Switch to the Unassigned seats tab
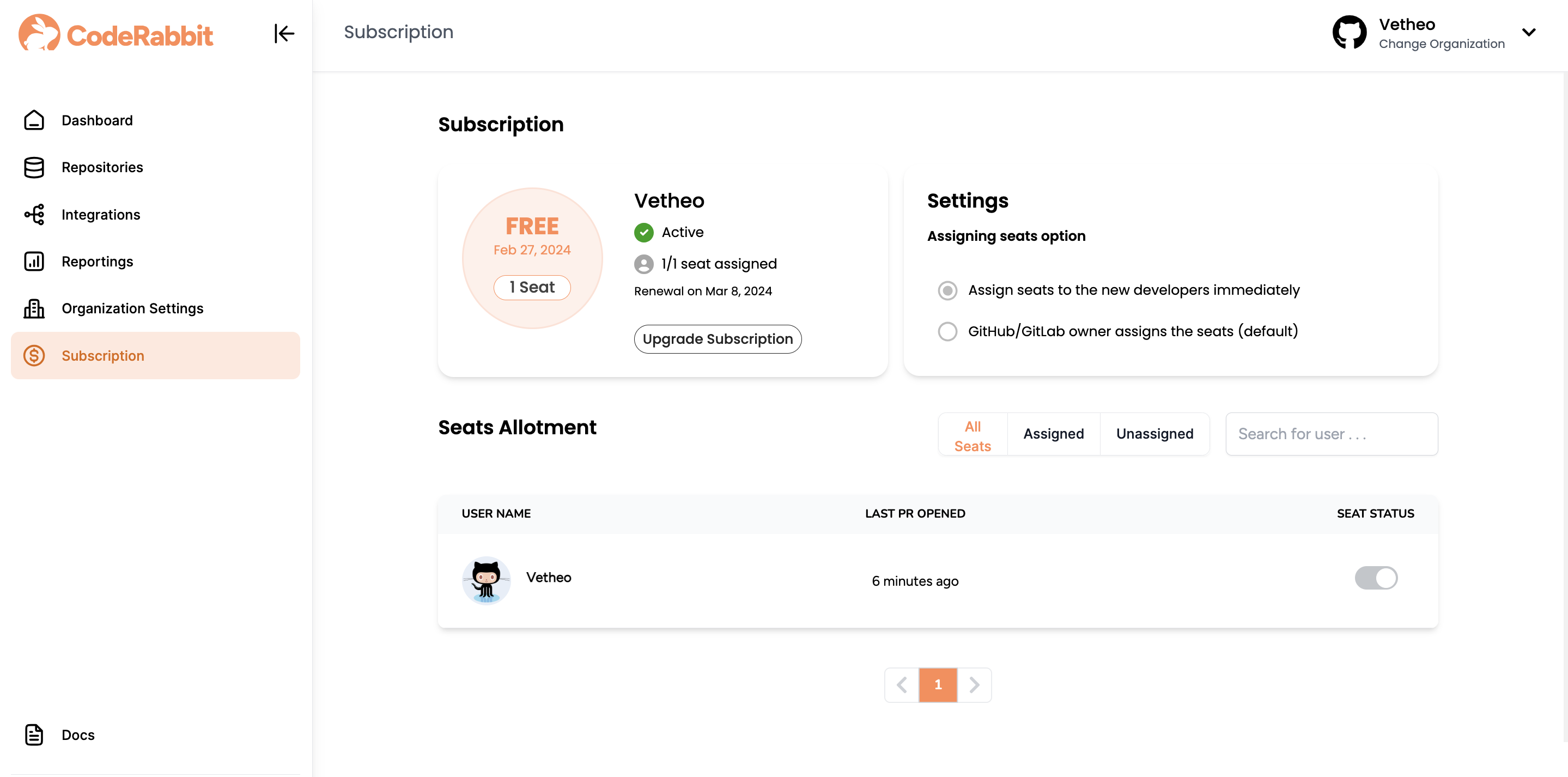Viewport: 1568px width, 777px height. 1155,433
